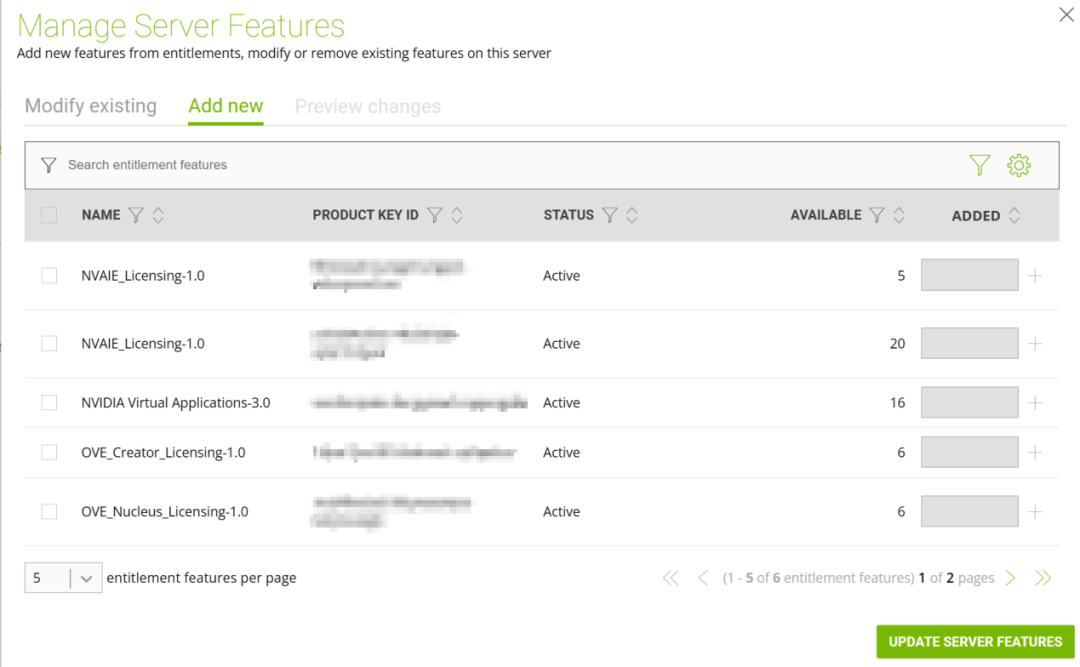Click added quantity field for OVE_Nucleus_Licensing-1.0
Viewport: 1080px width, 667px height.
pos(970,511)
